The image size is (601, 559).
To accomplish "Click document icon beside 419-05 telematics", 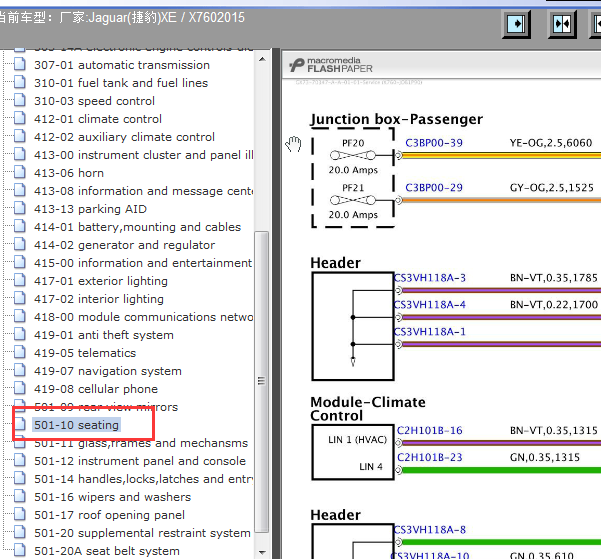I will [x=20, y=353].
